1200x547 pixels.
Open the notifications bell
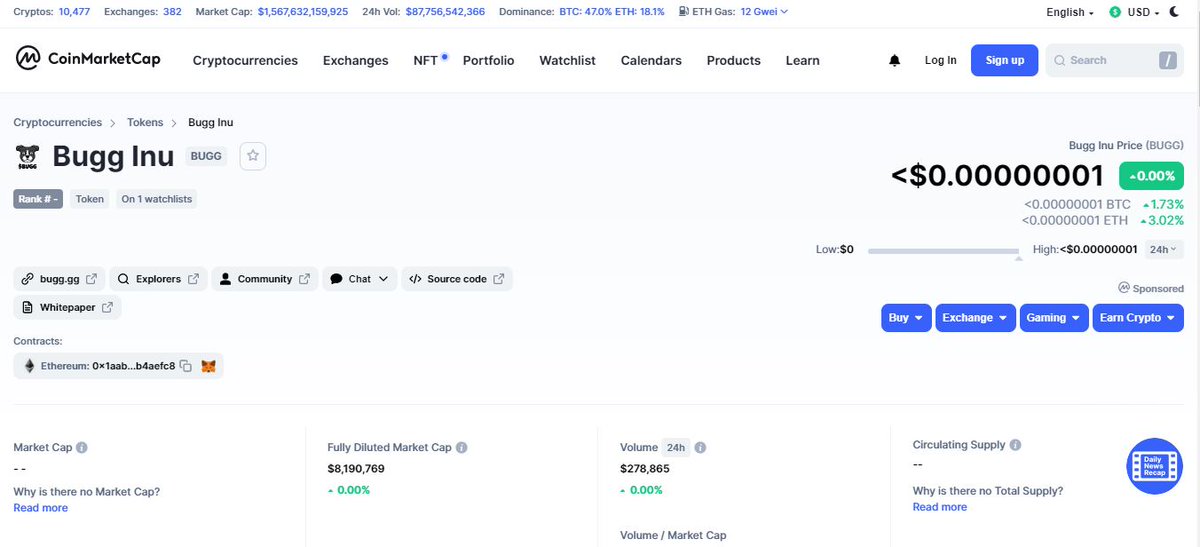click(x=894, y=61)
